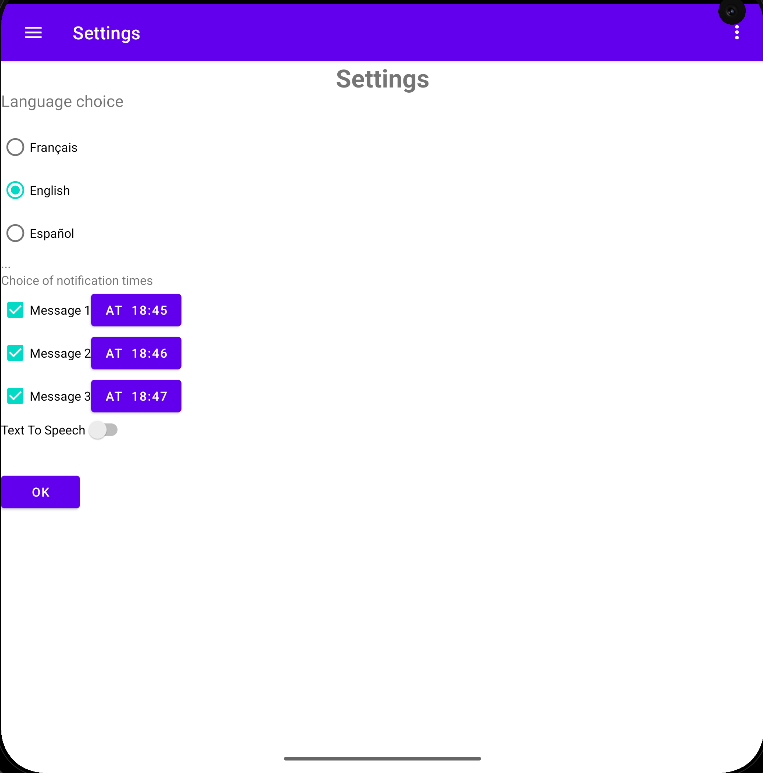This screenshot has height=773, width=763.
Task: Click the Français language label
Action: [54, 148]
